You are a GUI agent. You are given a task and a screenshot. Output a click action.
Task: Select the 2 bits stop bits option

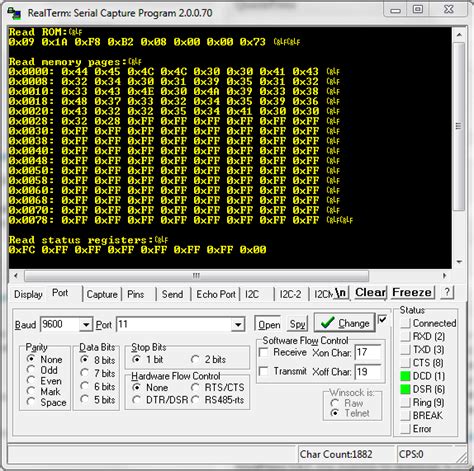[195, 360]
